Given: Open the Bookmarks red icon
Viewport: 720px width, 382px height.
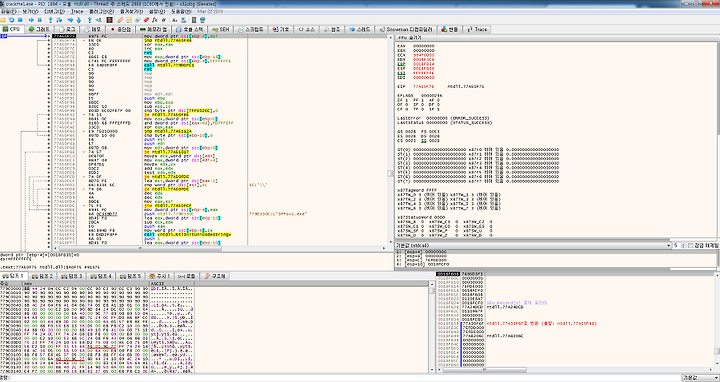Looking at the screenshot, I should pyautogui.click(x=146, y=20).
